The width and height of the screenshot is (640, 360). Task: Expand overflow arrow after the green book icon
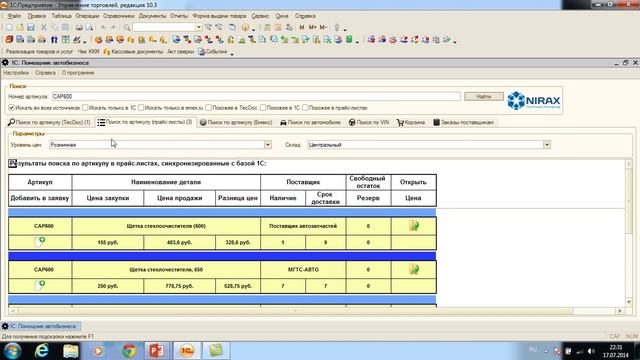pos(357,41)
